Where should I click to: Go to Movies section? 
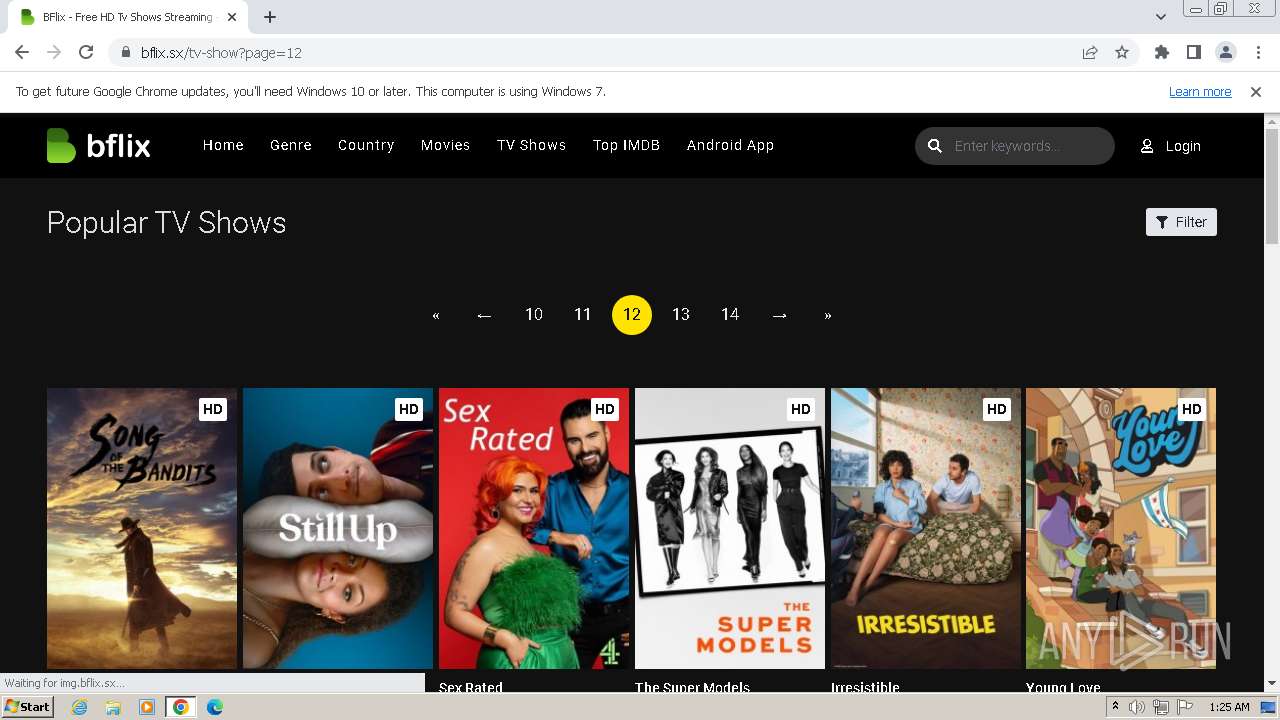point(445,145)
